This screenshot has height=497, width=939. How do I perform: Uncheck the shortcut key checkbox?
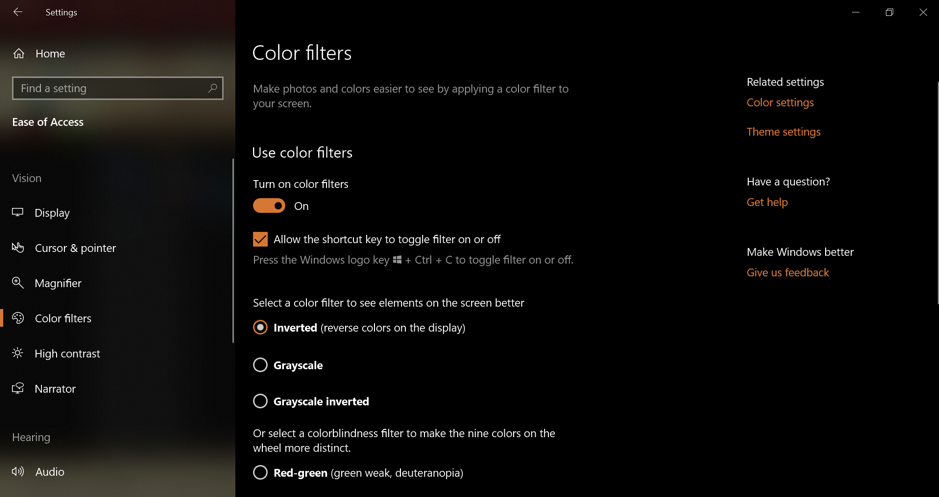(x=260, y=239)
